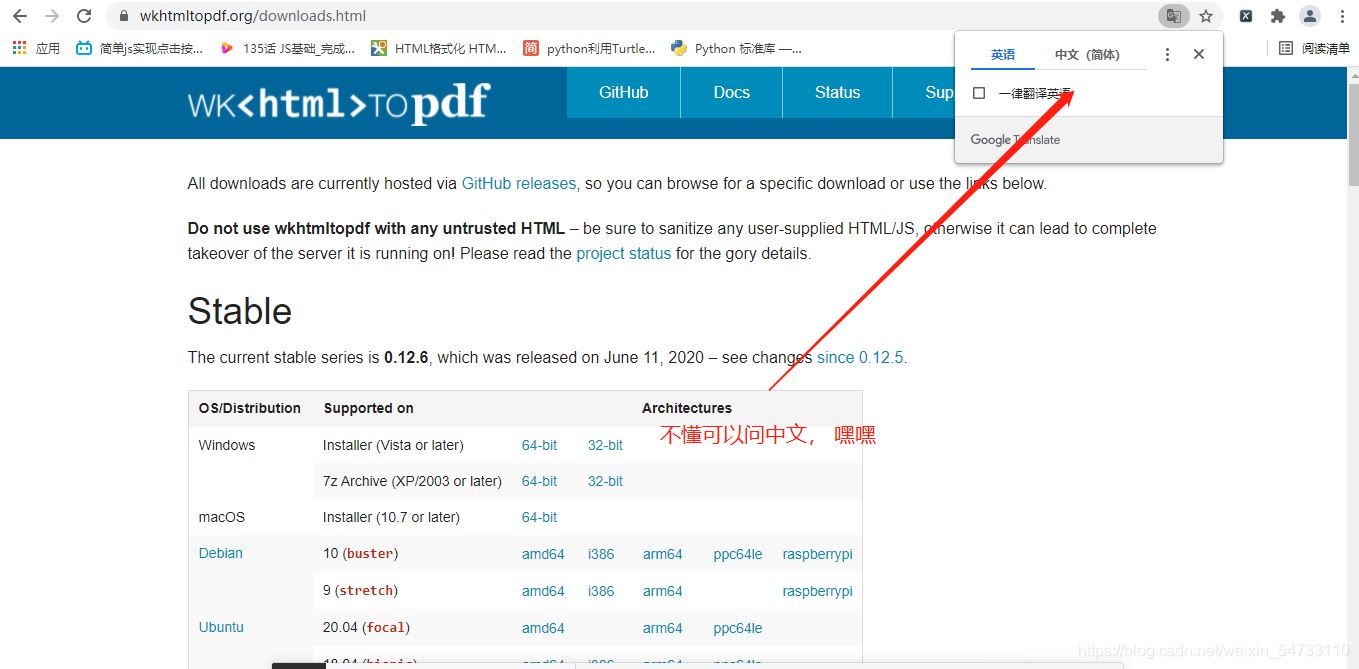1359x669 pixels.
Task: Bookmark the page via star icon
Action: click(1208, 16)
